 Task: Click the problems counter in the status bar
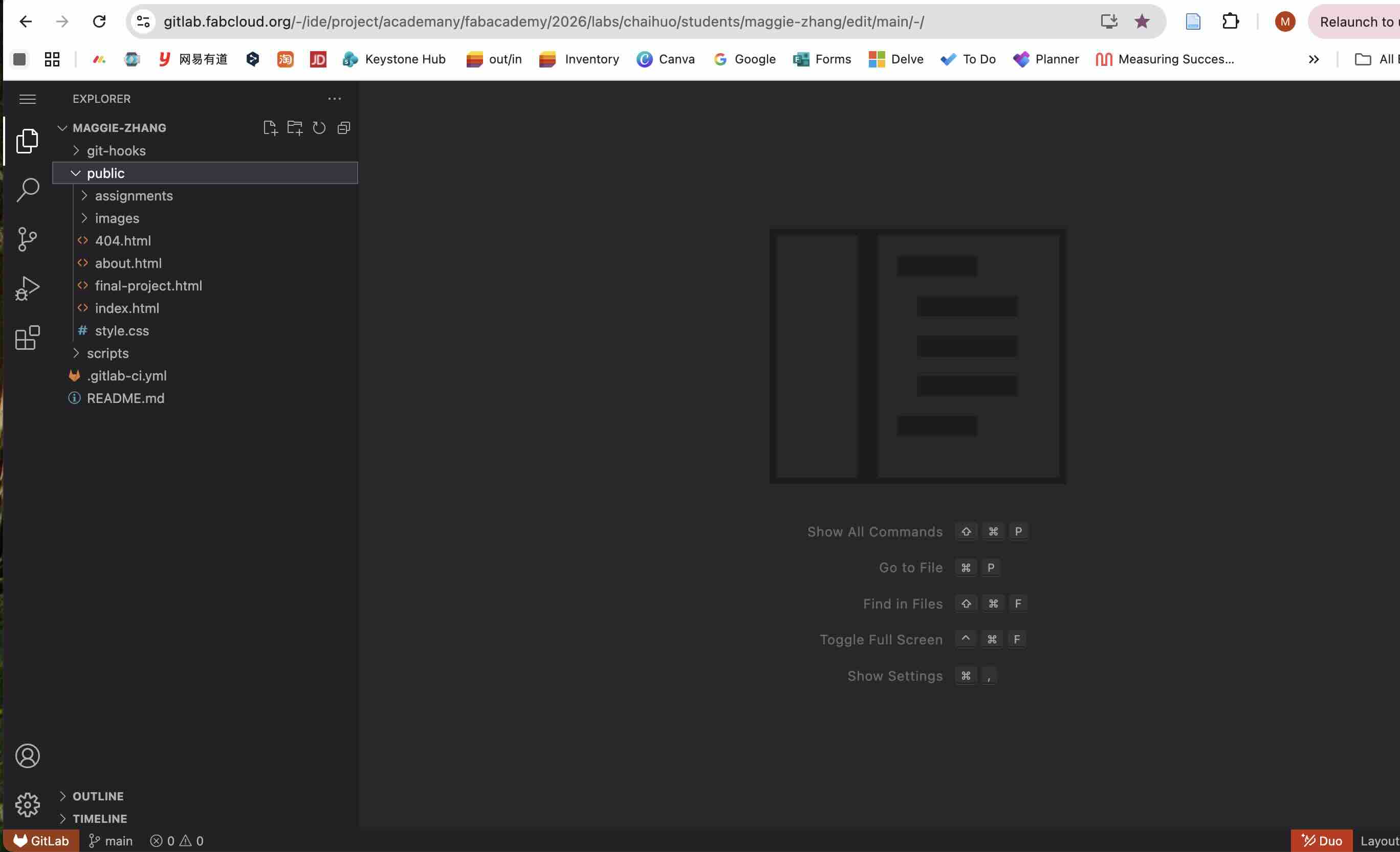pyautogui.click(x=176, y=841)
